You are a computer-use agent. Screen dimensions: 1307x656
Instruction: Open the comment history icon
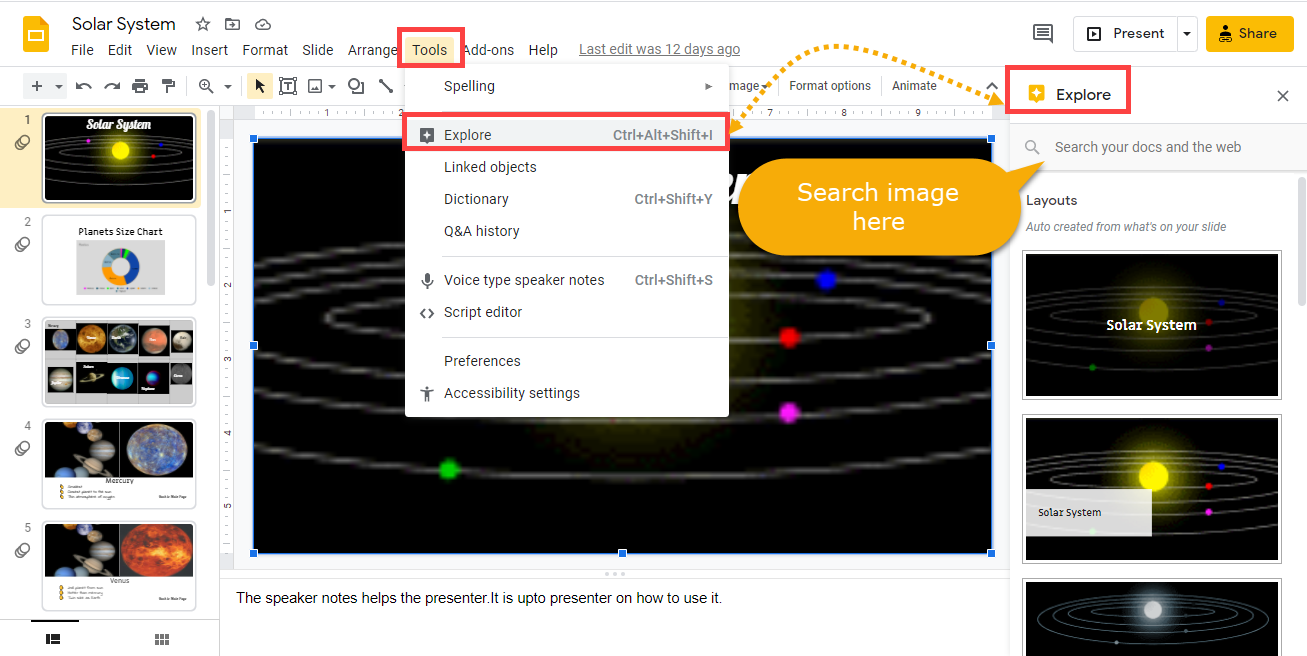[1042, 33]
